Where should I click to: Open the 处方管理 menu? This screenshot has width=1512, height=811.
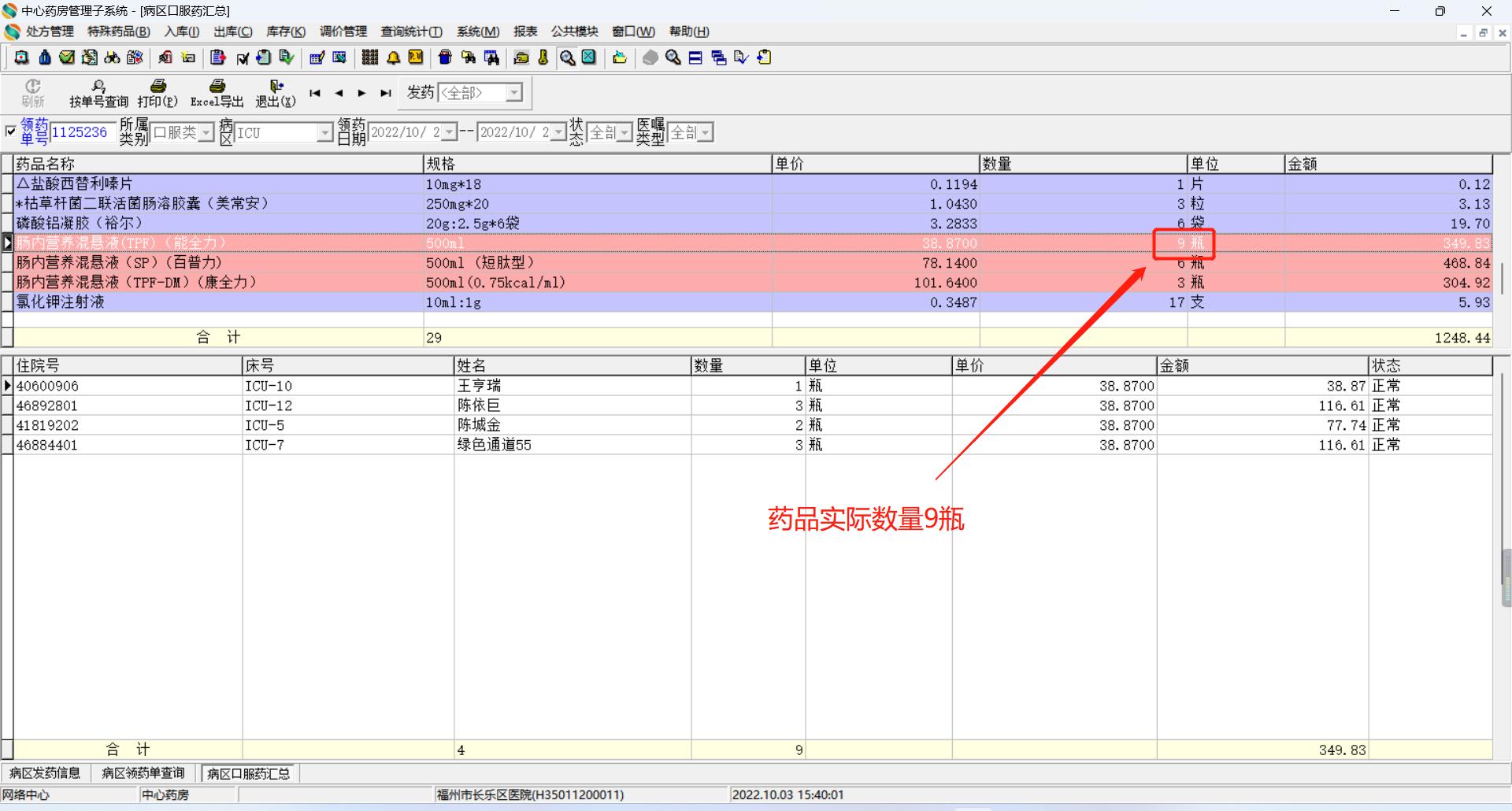coord(50,31)
